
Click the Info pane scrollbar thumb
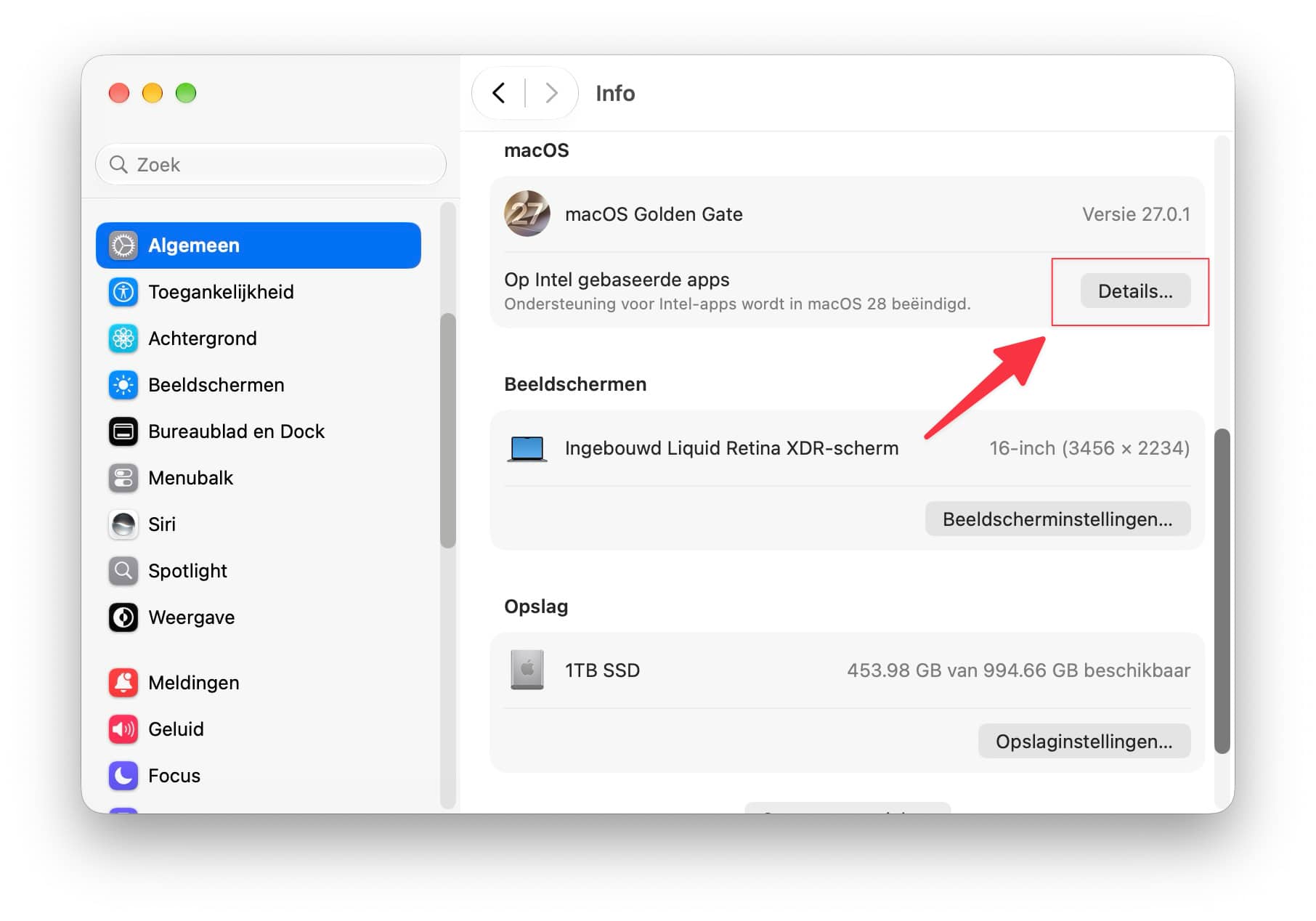(1222, 591)
